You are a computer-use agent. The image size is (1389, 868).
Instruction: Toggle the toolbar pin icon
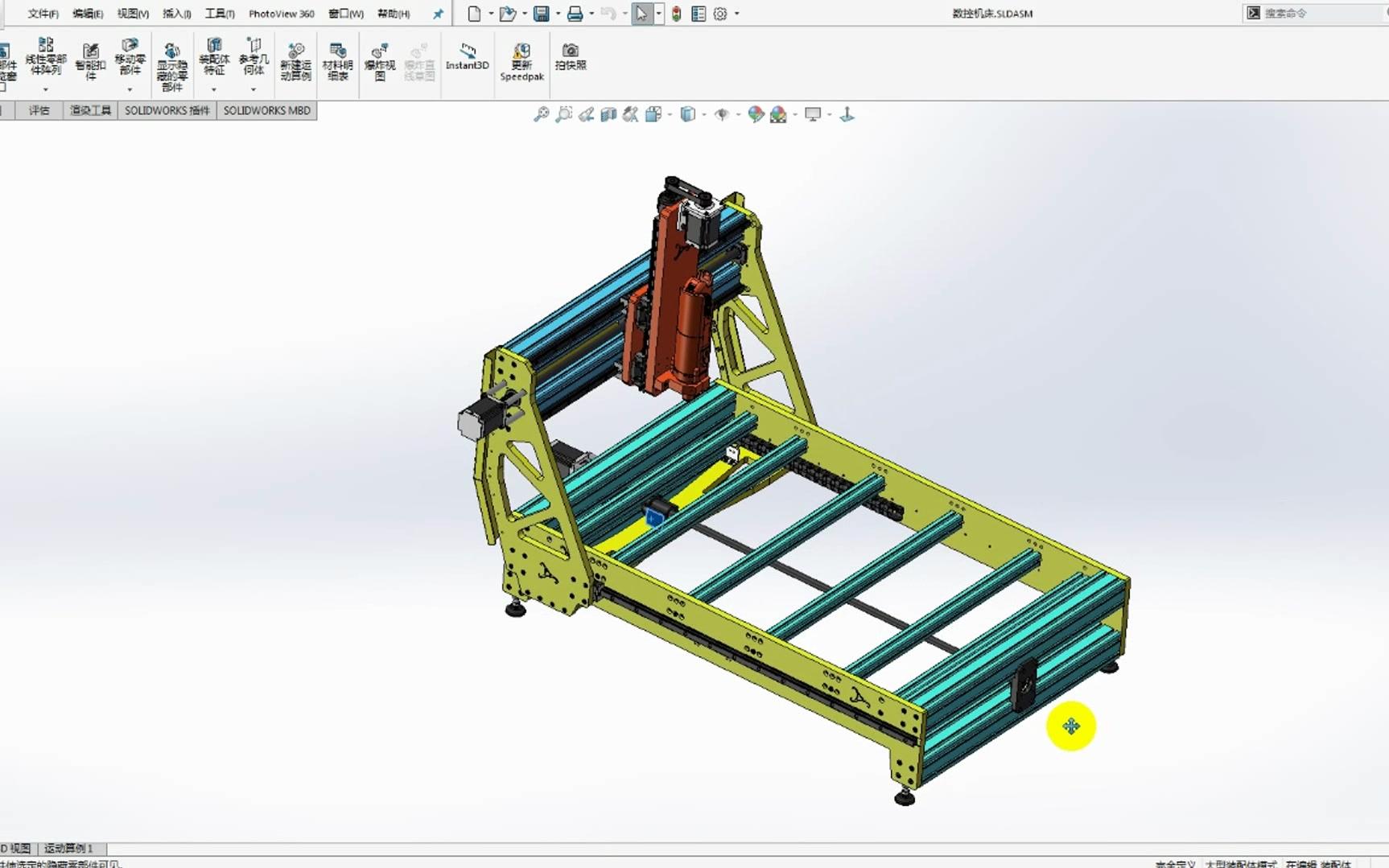438,14
